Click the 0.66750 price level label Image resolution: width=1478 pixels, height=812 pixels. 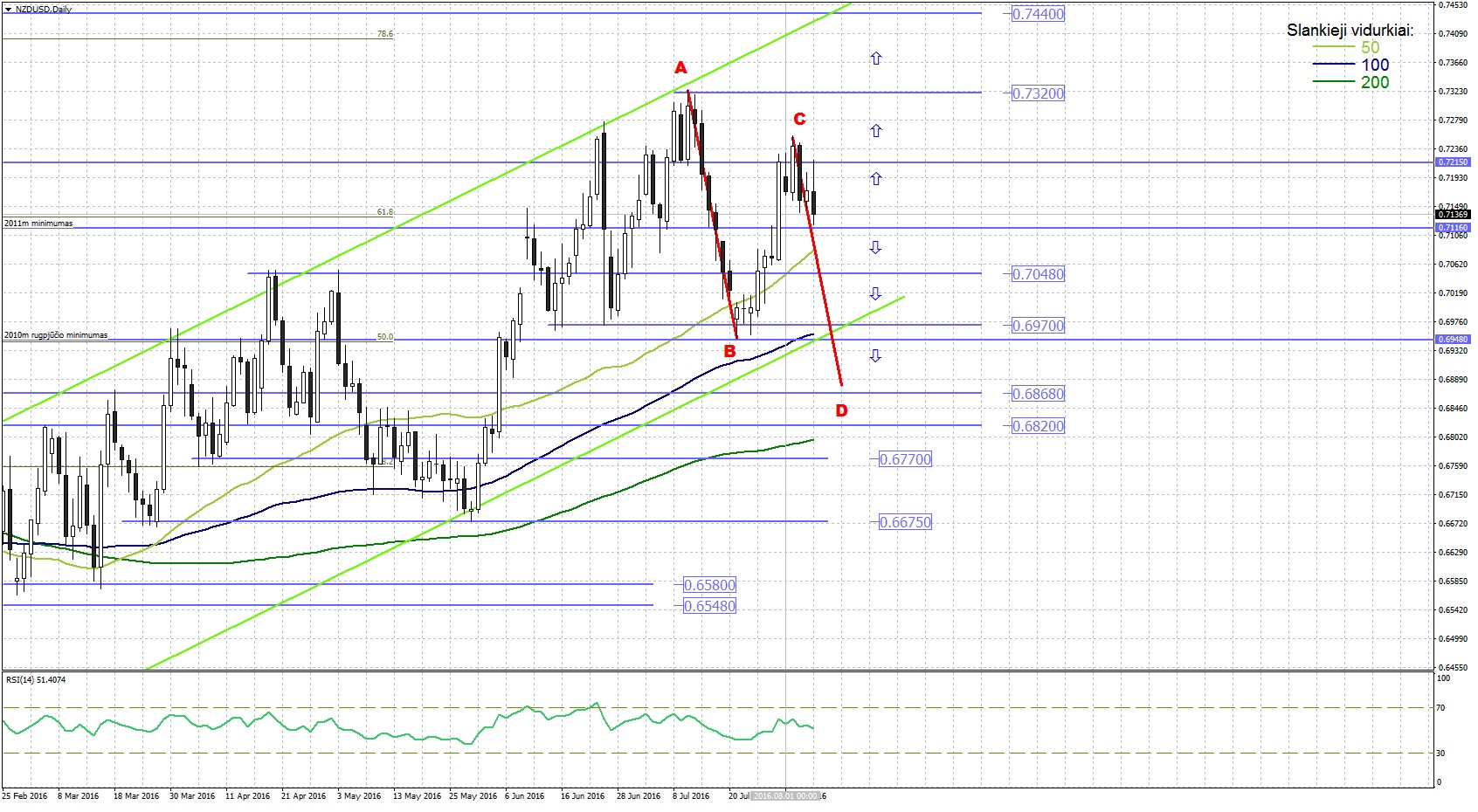905,522
